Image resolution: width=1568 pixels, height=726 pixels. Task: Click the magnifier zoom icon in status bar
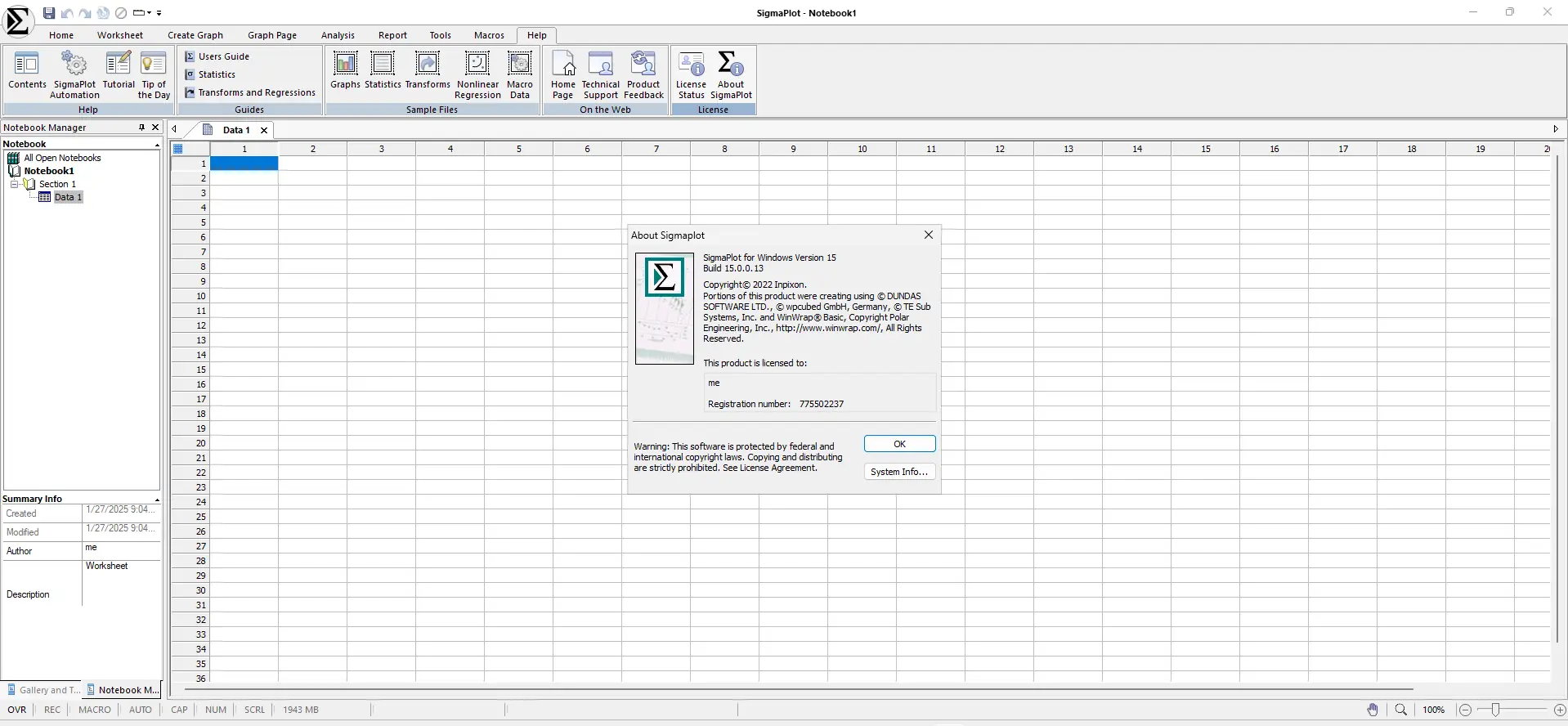point(1401,710)
